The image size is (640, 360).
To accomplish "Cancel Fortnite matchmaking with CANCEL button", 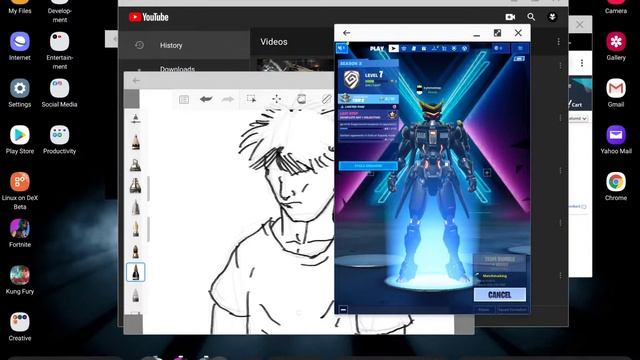I will click(x=500, y=295).
